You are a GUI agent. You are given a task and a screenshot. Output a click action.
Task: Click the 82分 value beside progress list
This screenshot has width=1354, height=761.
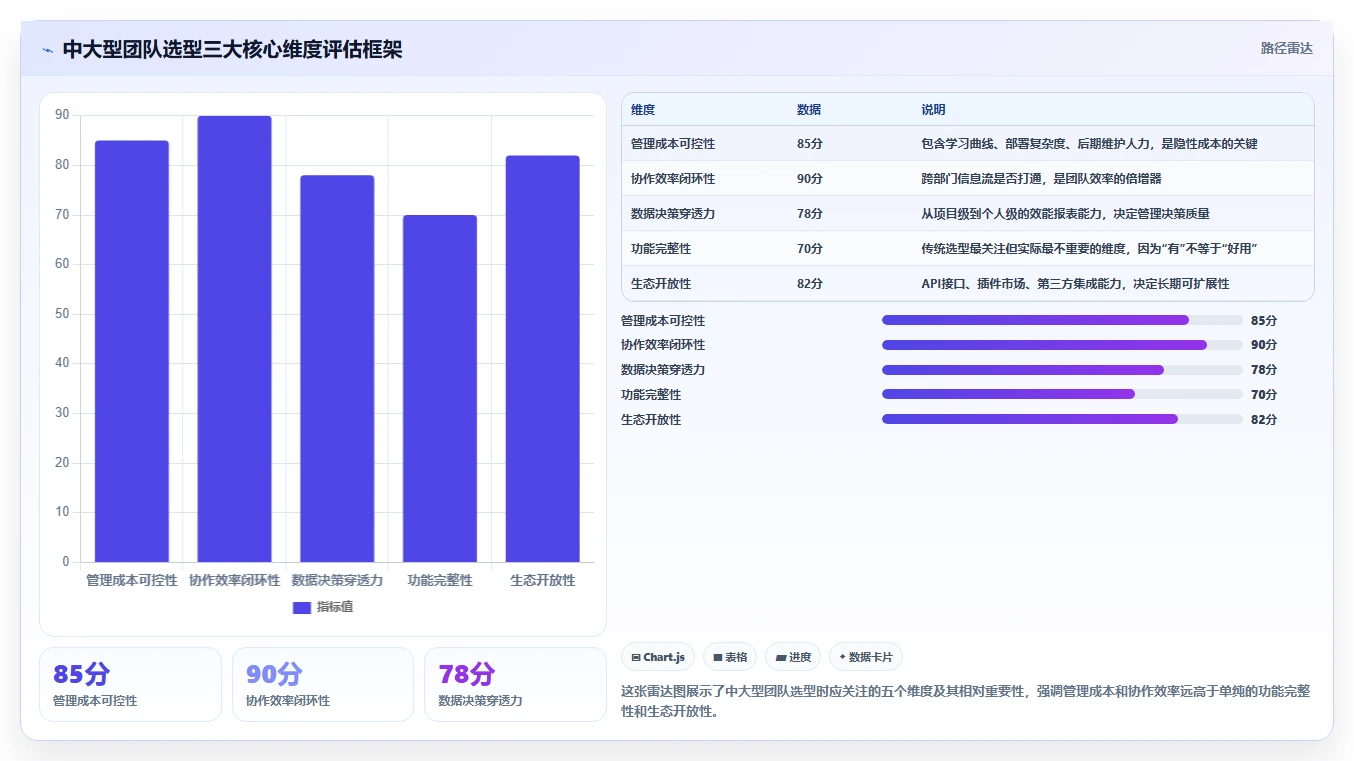tap(1264, 420)
